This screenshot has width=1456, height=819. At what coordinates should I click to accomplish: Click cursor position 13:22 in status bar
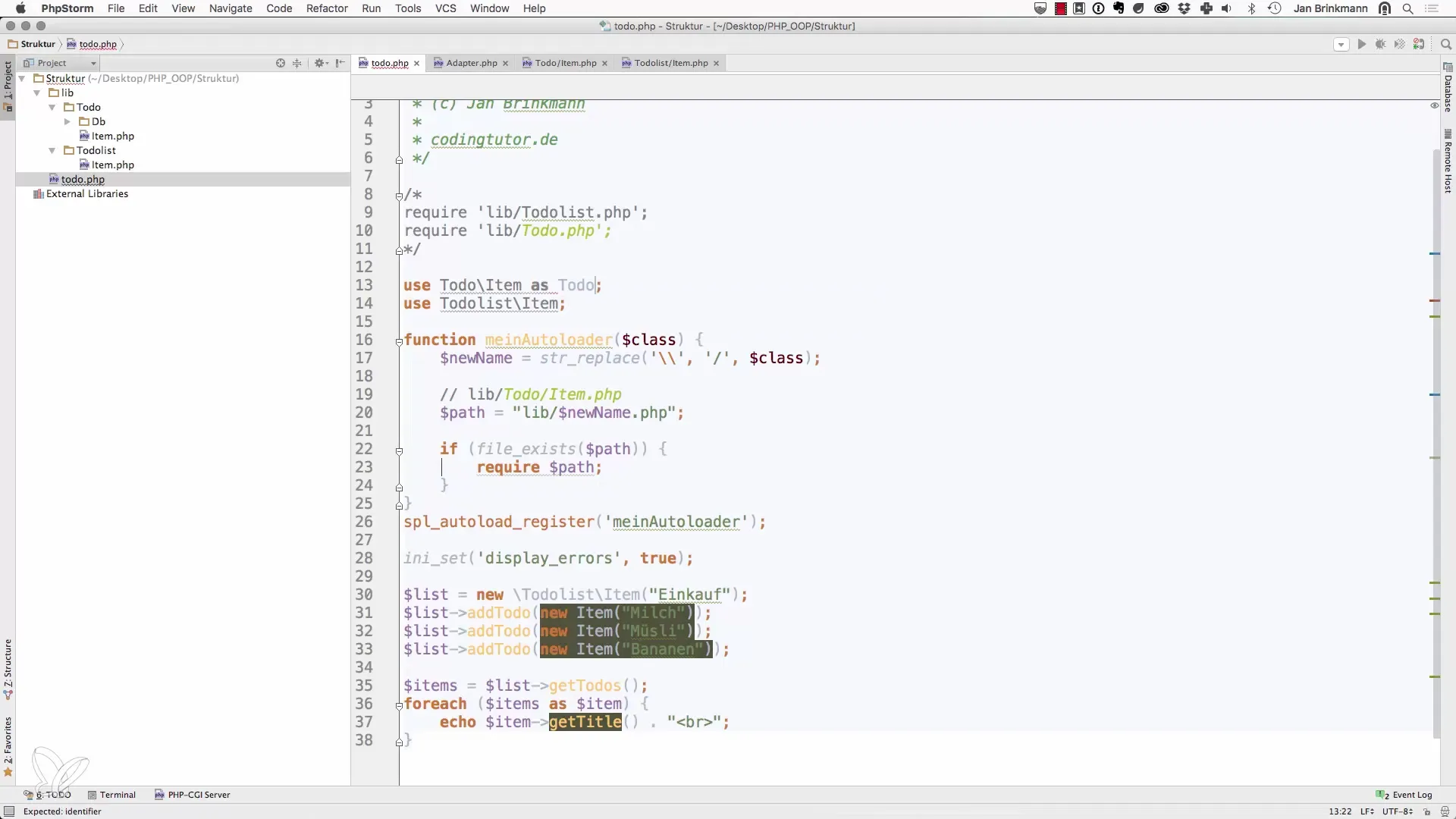[x=1340, y=811]
